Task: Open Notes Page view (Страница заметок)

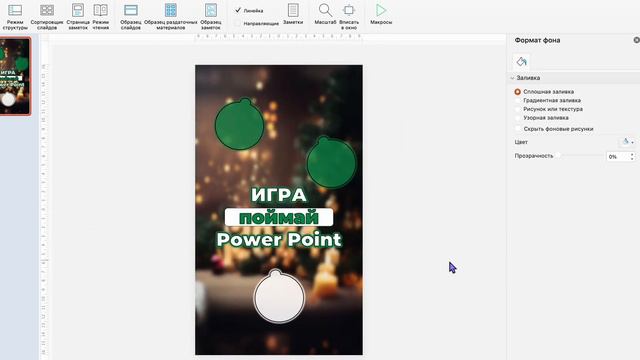Action: point(78,16)
